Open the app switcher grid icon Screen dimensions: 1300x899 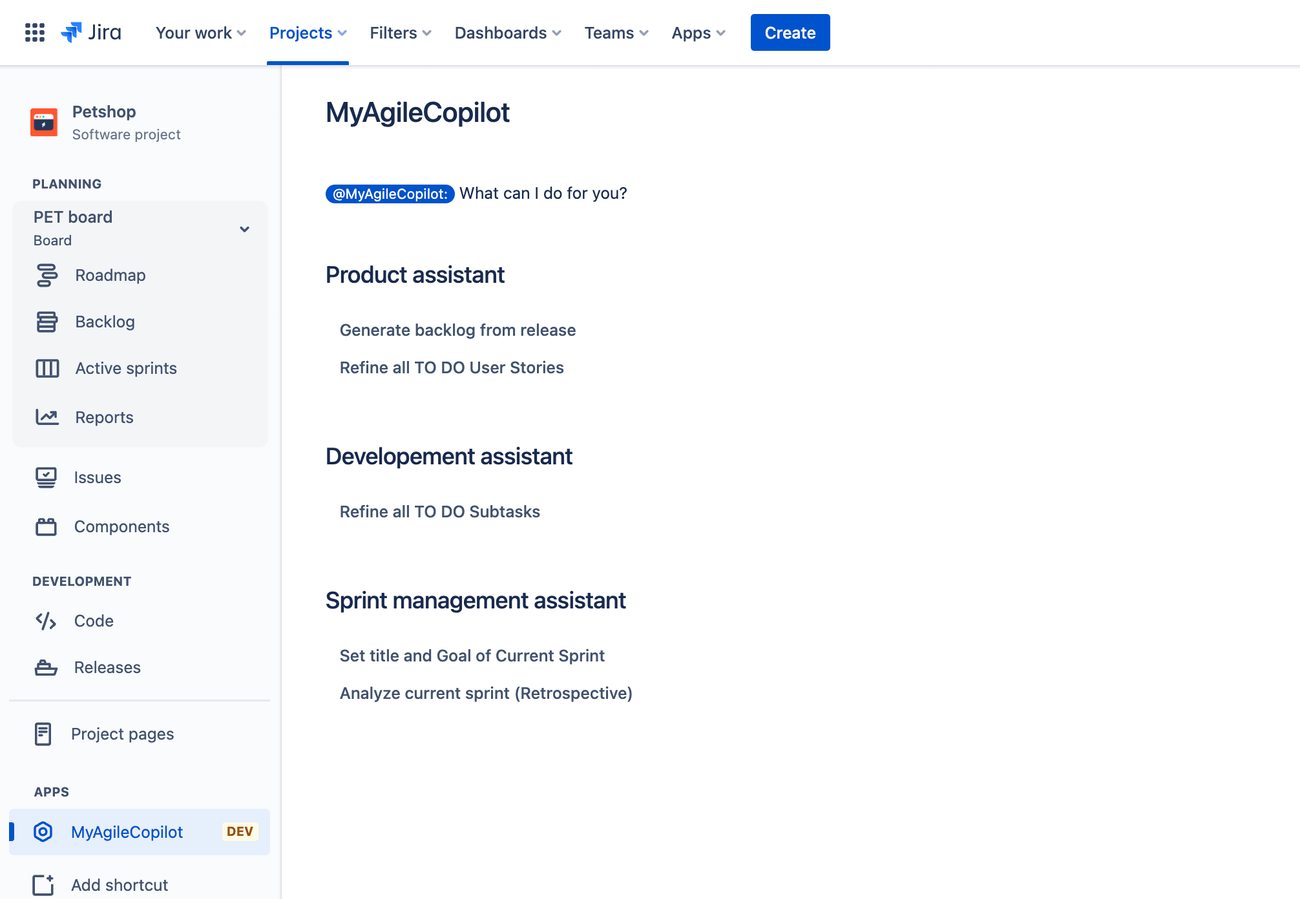[35, 33]
